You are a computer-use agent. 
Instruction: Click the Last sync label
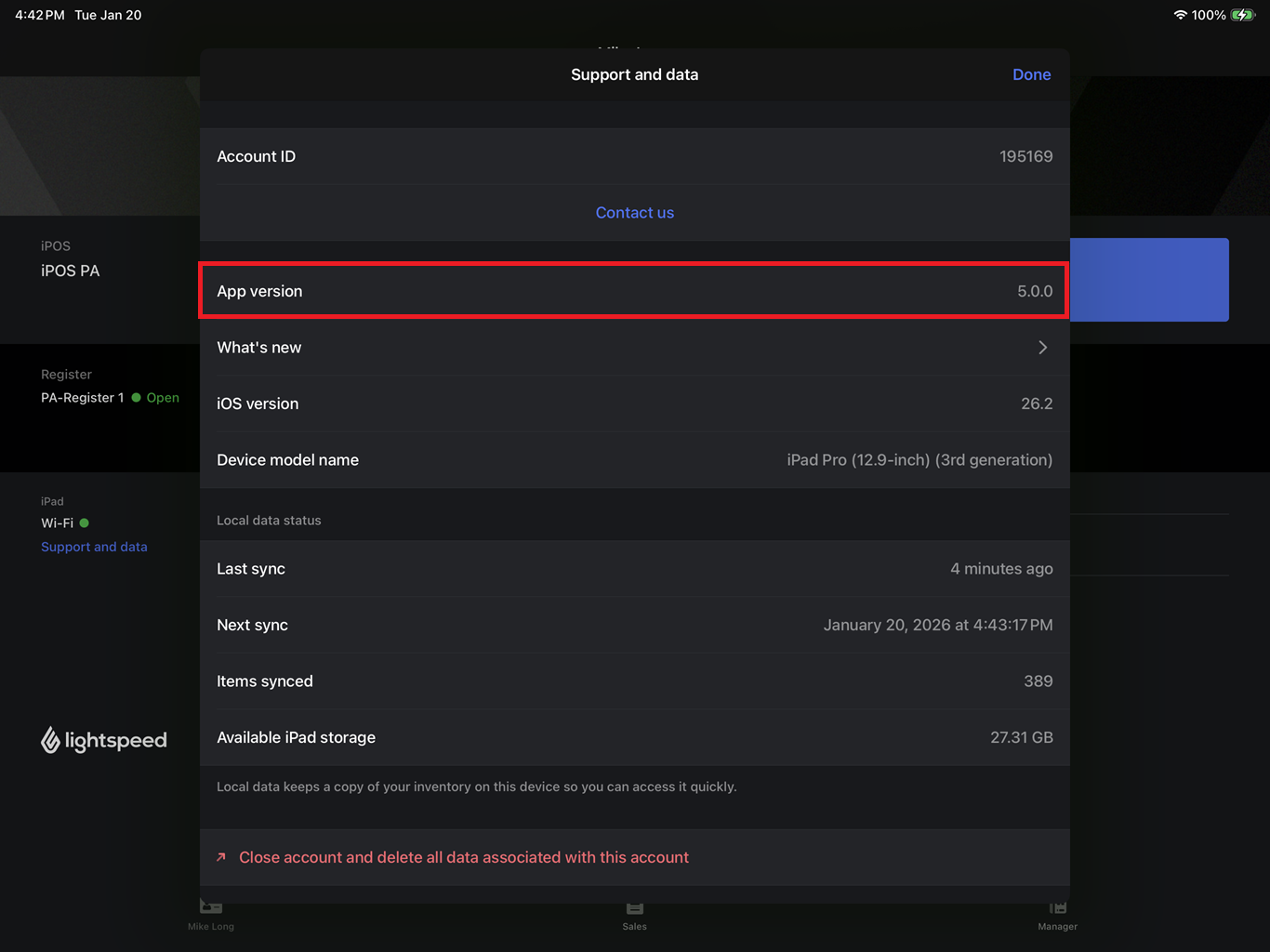point(251,569)
